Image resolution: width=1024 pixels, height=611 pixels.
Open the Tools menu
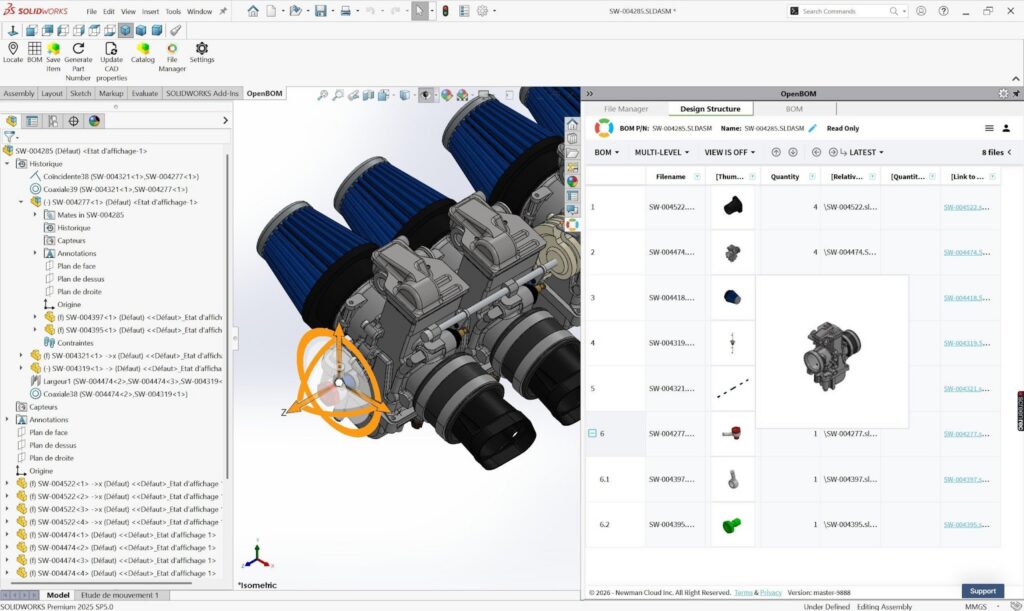173,11
